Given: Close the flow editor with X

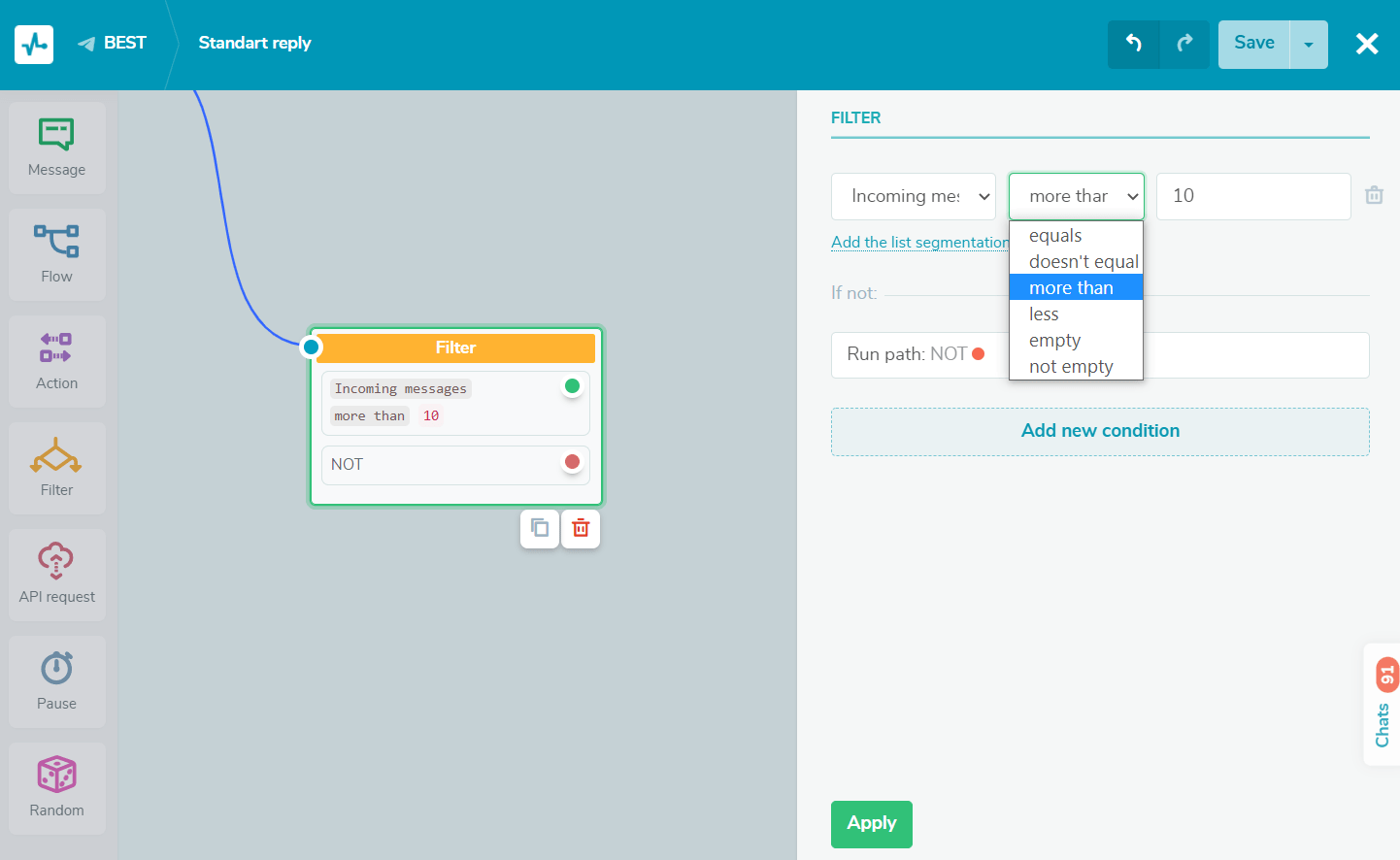Looking at the screenshot, I should tap(1367, 44).
